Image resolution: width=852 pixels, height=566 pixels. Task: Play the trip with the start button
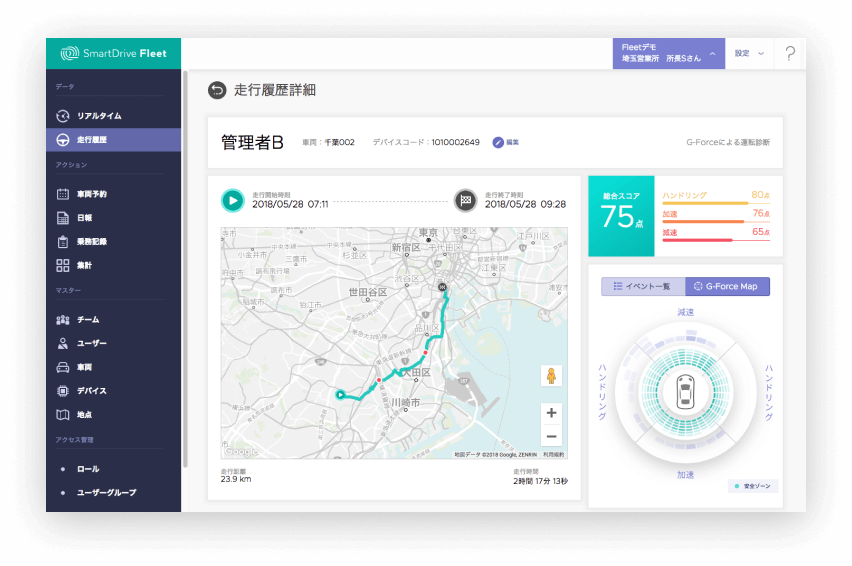pyautogui.click(x=233, y=200)
